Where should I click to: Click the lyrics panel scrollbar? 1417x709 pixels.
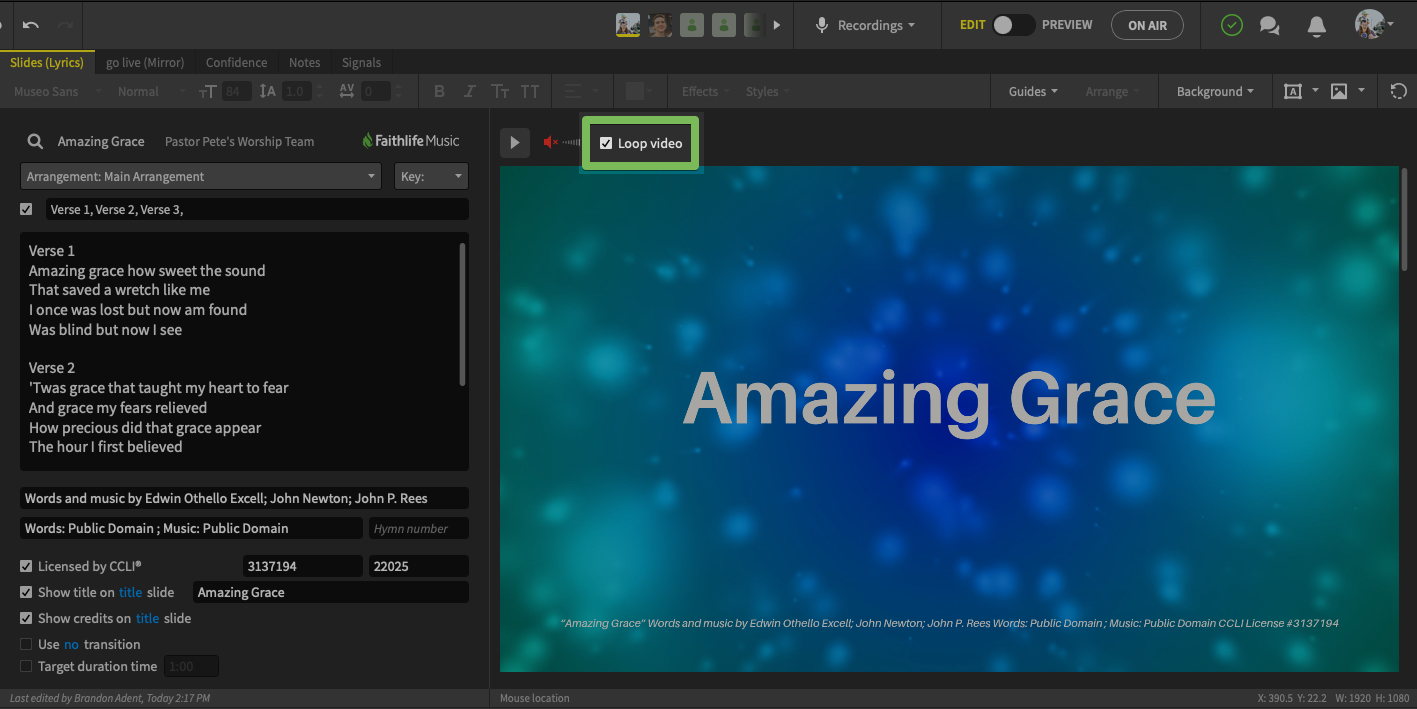click(462, 314)
